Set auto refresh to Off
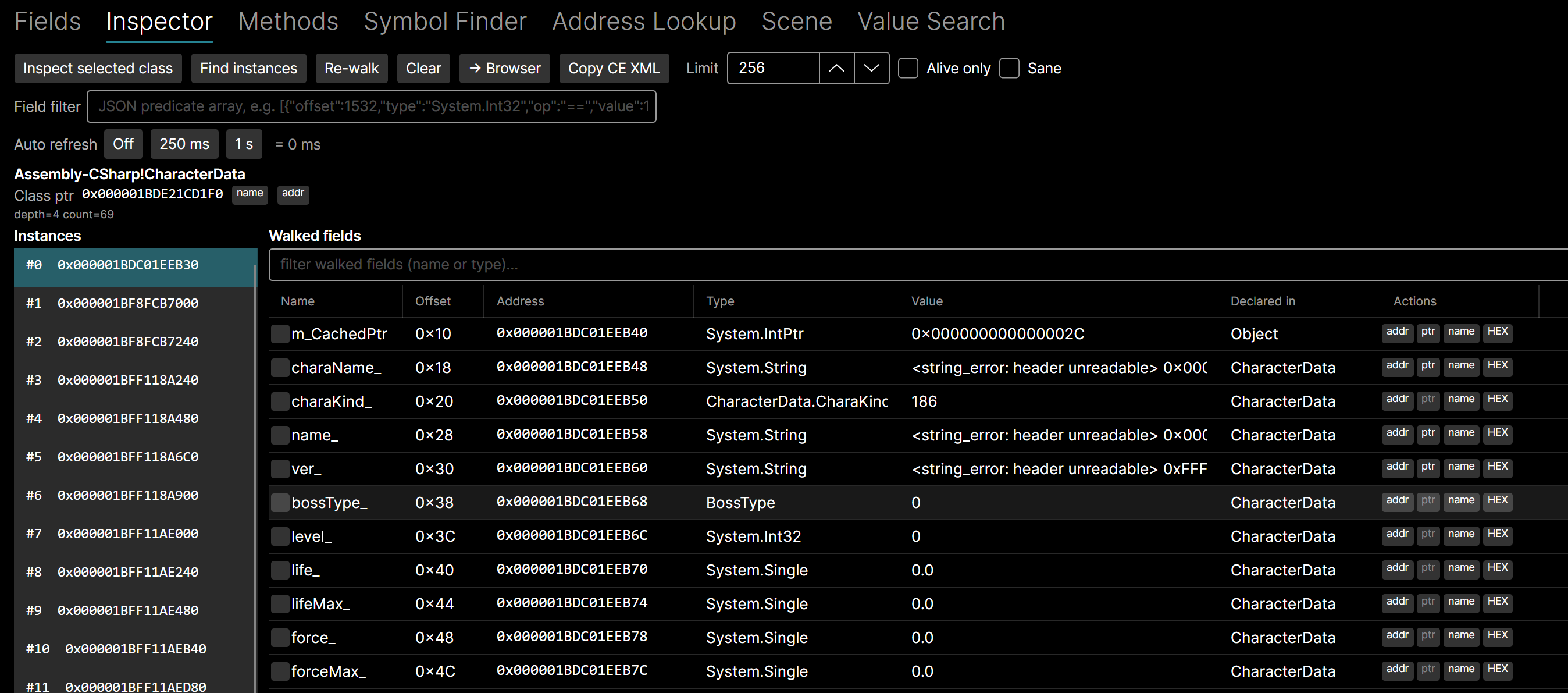This screenshot has height=693, width=1568. pyautogui.click(x=123, y=144)
